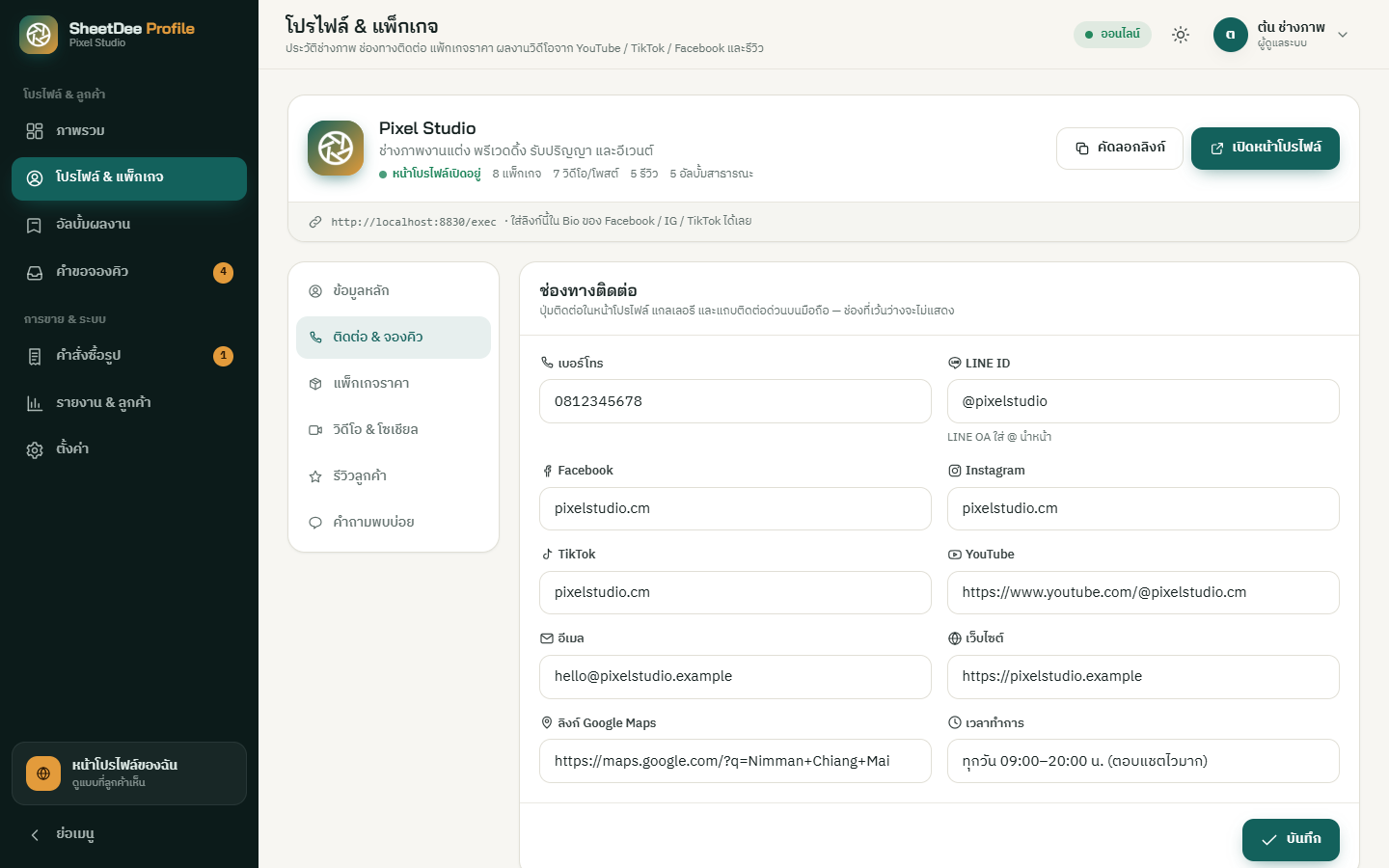The width and height of the screenshot is (1389, 868).
Task: Select โปรไฟล์ & แพ็กเกจ sidebar item
Action: (129, 178)
